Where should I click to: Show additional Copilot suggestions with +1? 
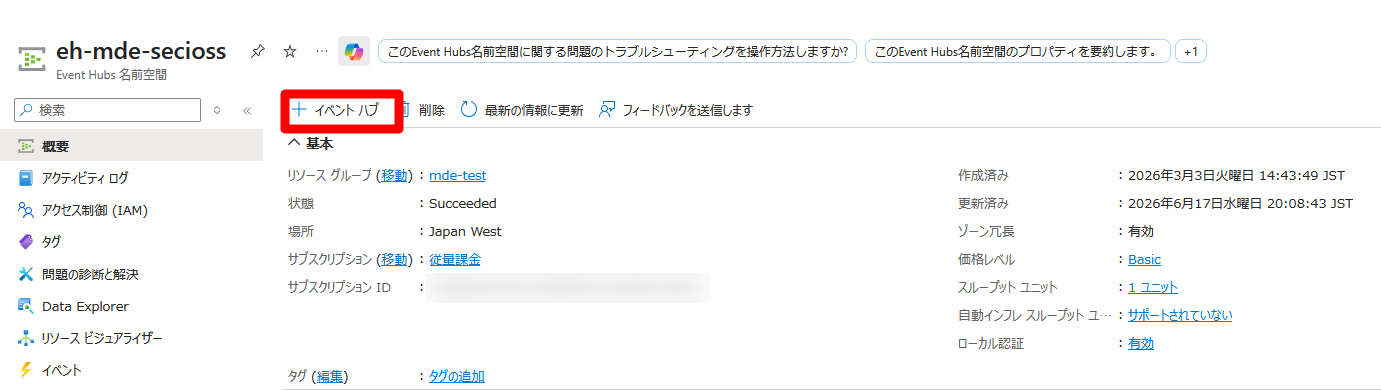point(1190,51)
